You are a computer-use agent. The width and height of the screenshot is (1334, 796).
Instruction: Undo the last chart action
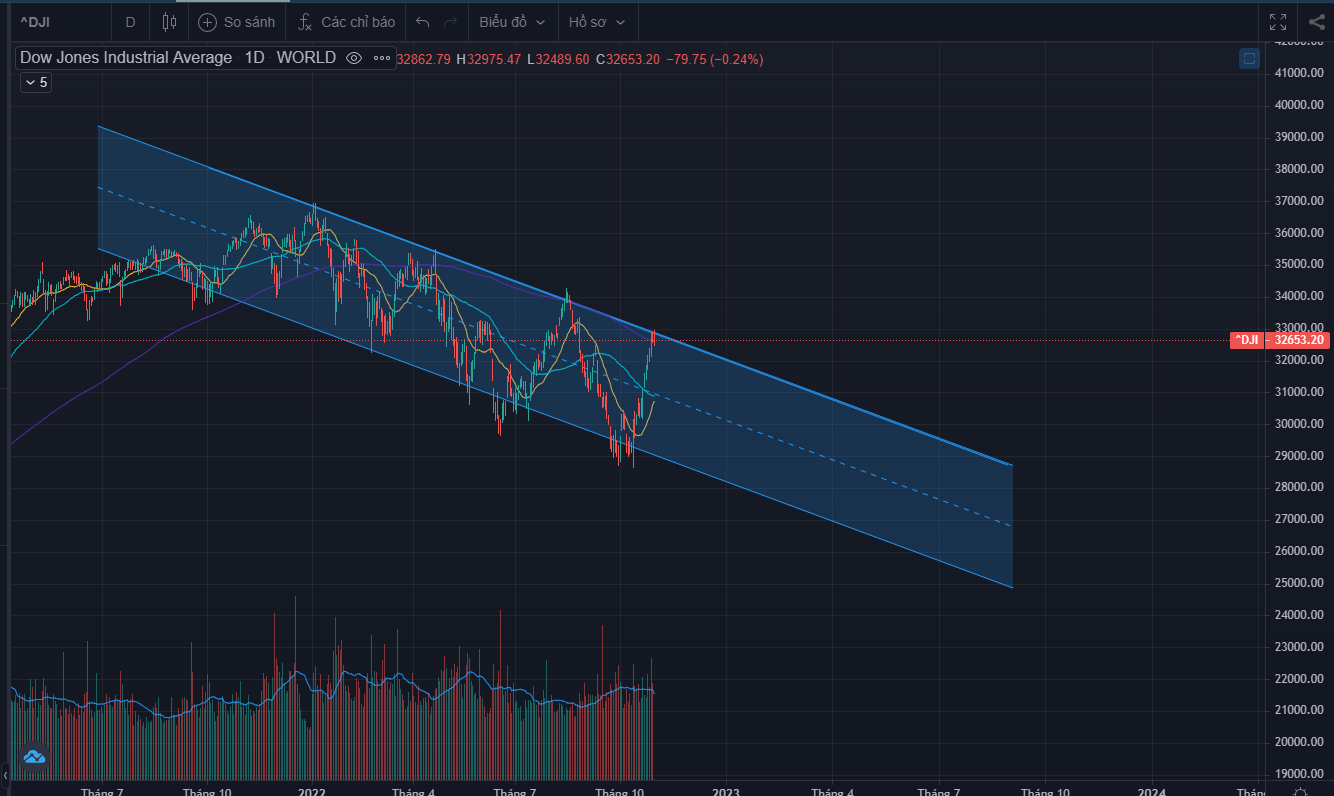click(x=422, y=21)
